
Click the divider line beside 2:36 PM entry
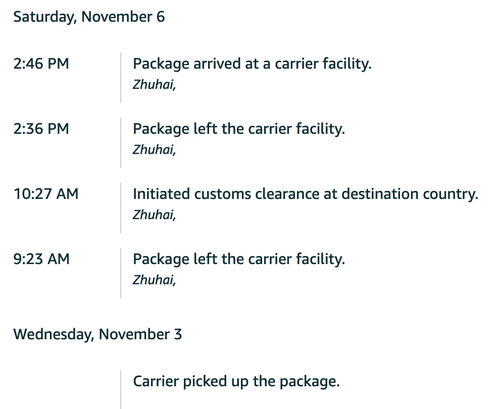[120, 143]
